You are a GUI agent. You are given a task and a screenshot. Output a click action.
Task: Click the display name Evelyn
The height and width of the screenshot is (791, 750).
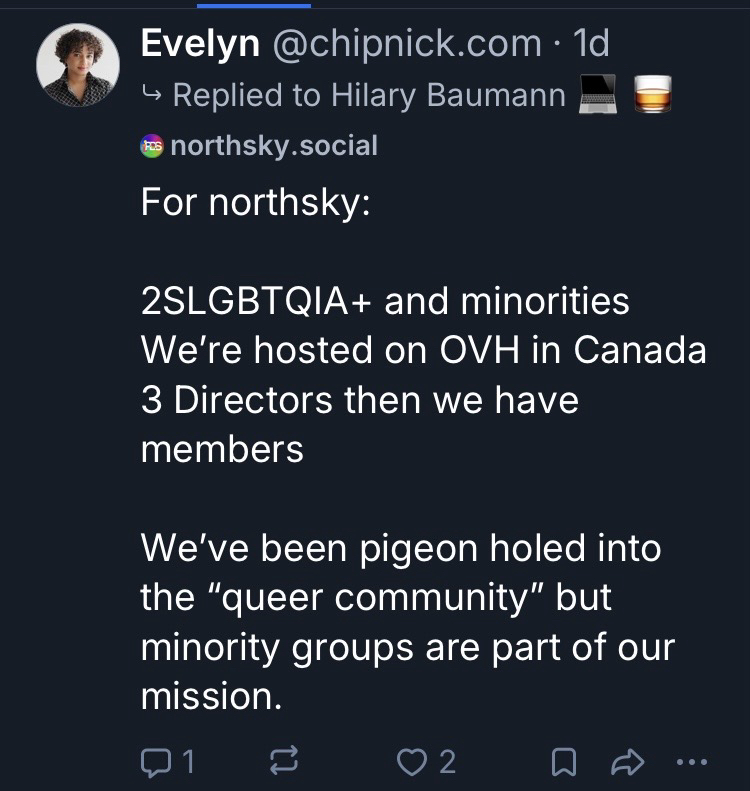coord(201,43)
